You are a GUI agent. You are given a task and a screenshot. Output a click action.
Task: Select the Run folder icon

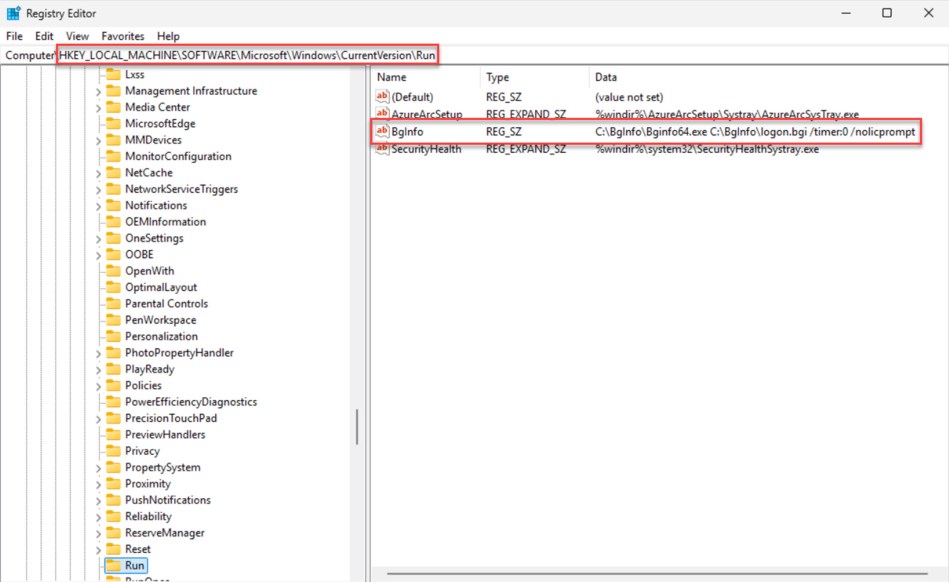tap(113, 565)
